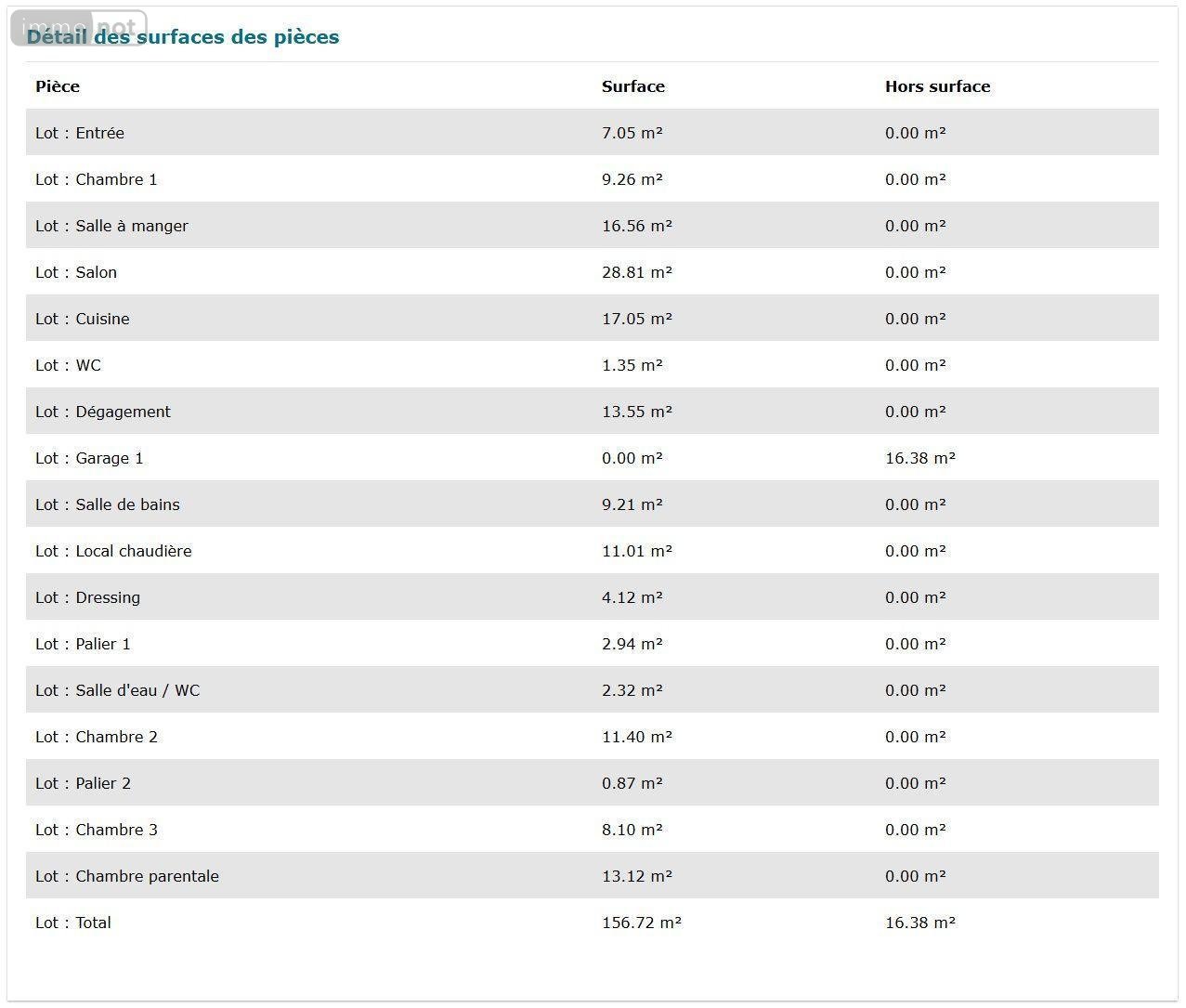Select the 'Lot : Chambre parentale' row label
Viewport: 1186px width, 1008px height.
(x=127, y=876)
